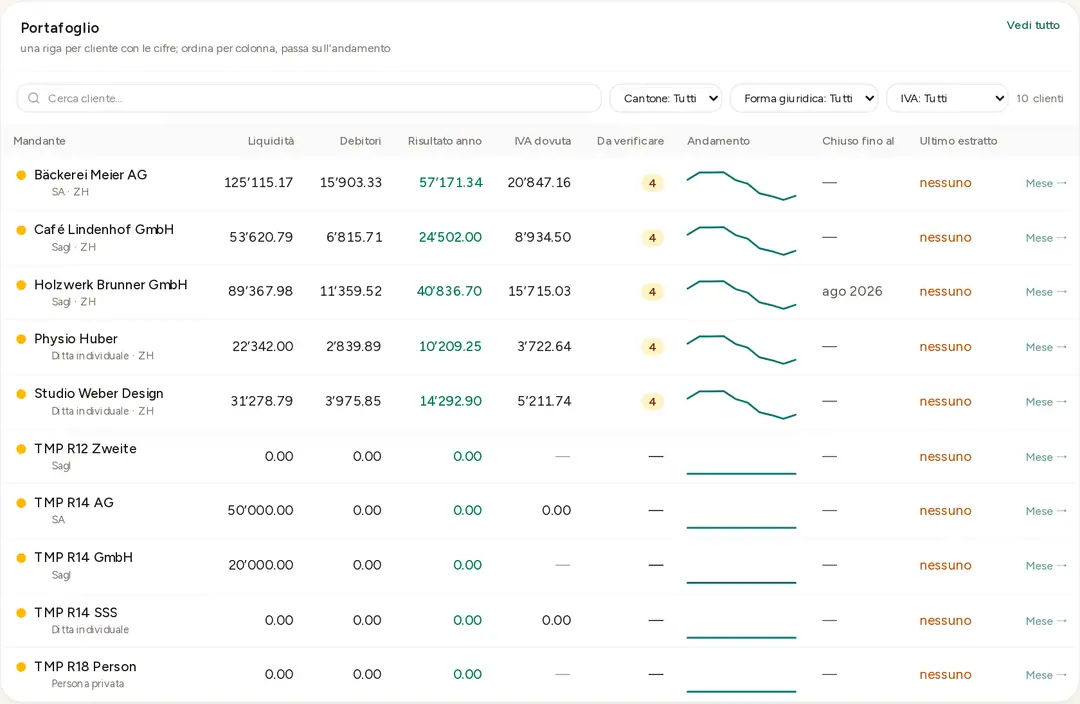Image resolution: width=1080 pixels, height=704 pixels.
Task: Select the client name TMP R14 SSS
Action: pos(76,612)
